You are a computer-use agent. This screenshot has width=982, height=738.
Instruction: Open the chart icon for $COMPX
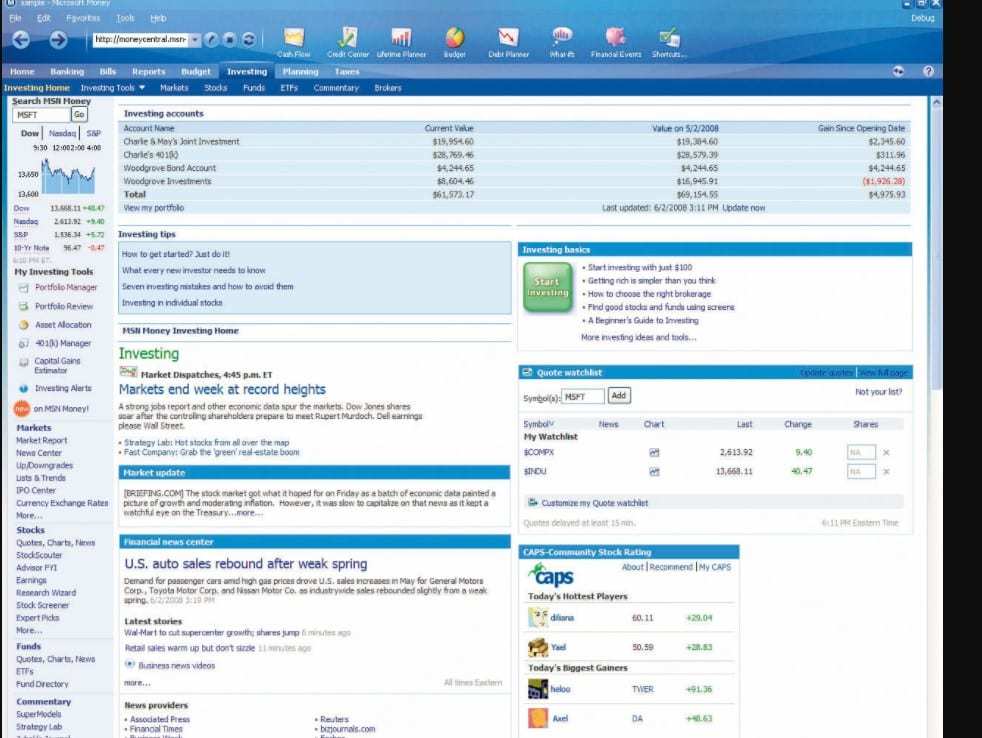click(x=654, y=452)
